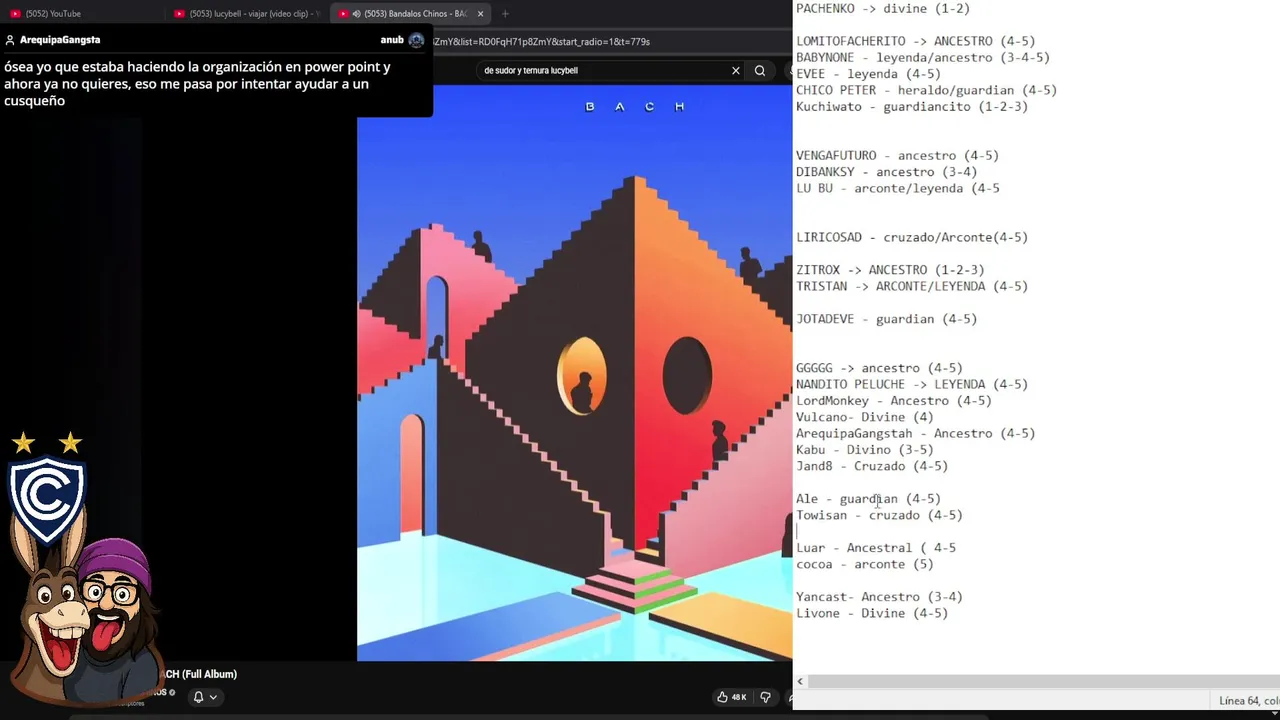Screen dimensions: 1280x720
Task: Click the BACH album video player
Action: (x=575, y=372)
